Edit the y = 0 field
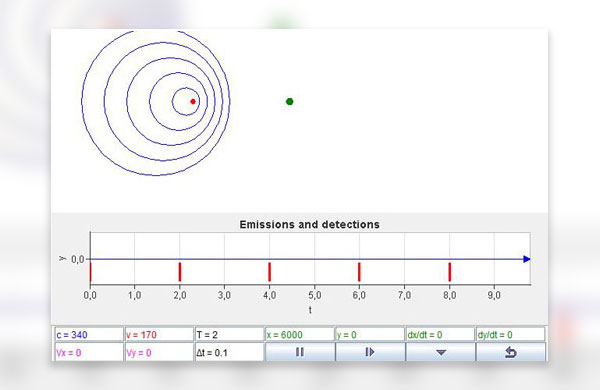This screenshot has height=390, width=600. [x=370, y=335]
